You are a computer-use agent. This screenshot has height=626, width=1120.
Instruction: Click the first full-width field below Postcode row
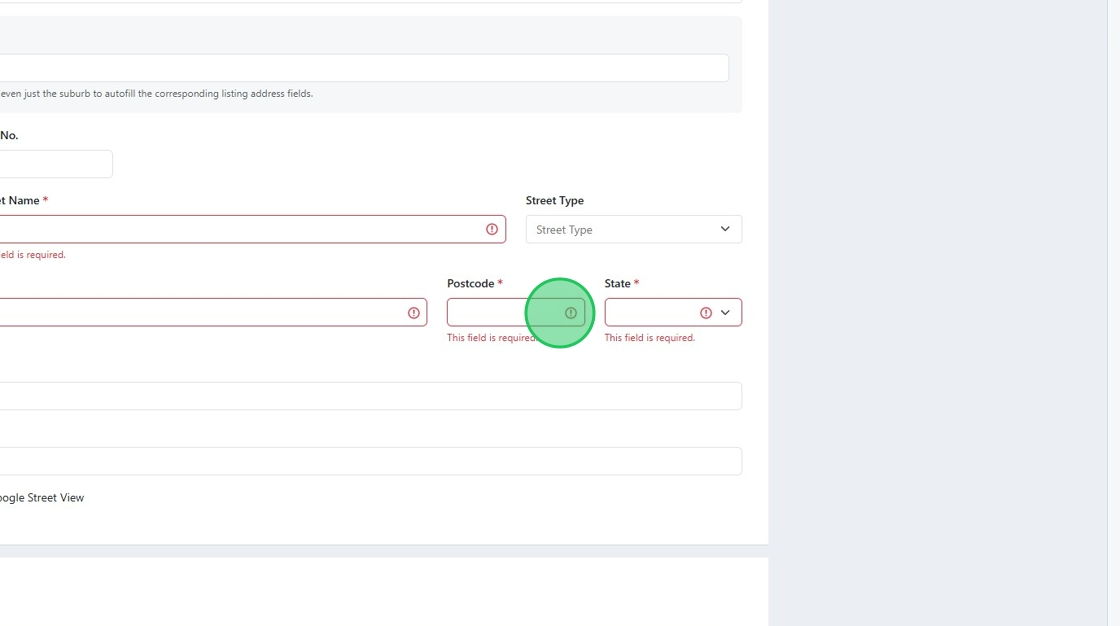pyautogui.click(x=370, y=396)
